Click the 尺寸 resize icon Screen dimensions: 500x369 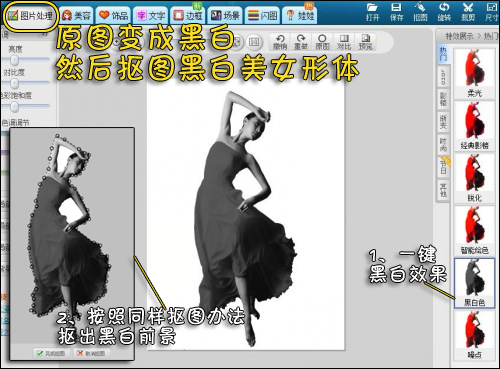tap(492, 12)
